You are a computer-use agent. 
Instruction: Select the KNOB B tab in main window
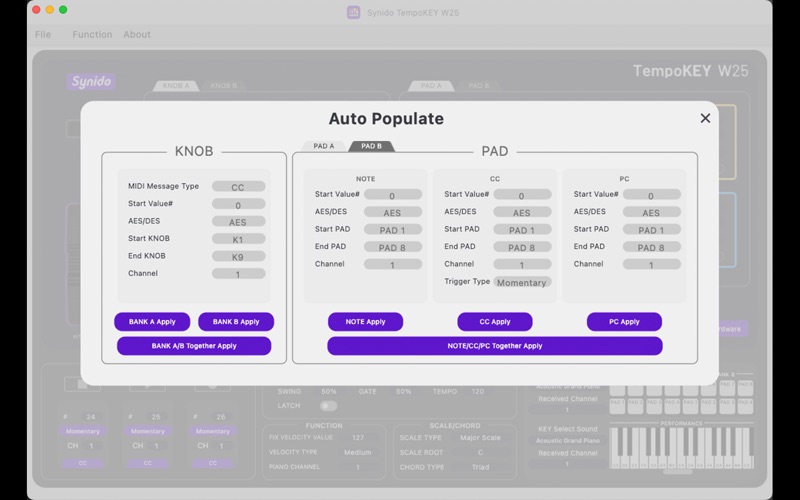223,86
